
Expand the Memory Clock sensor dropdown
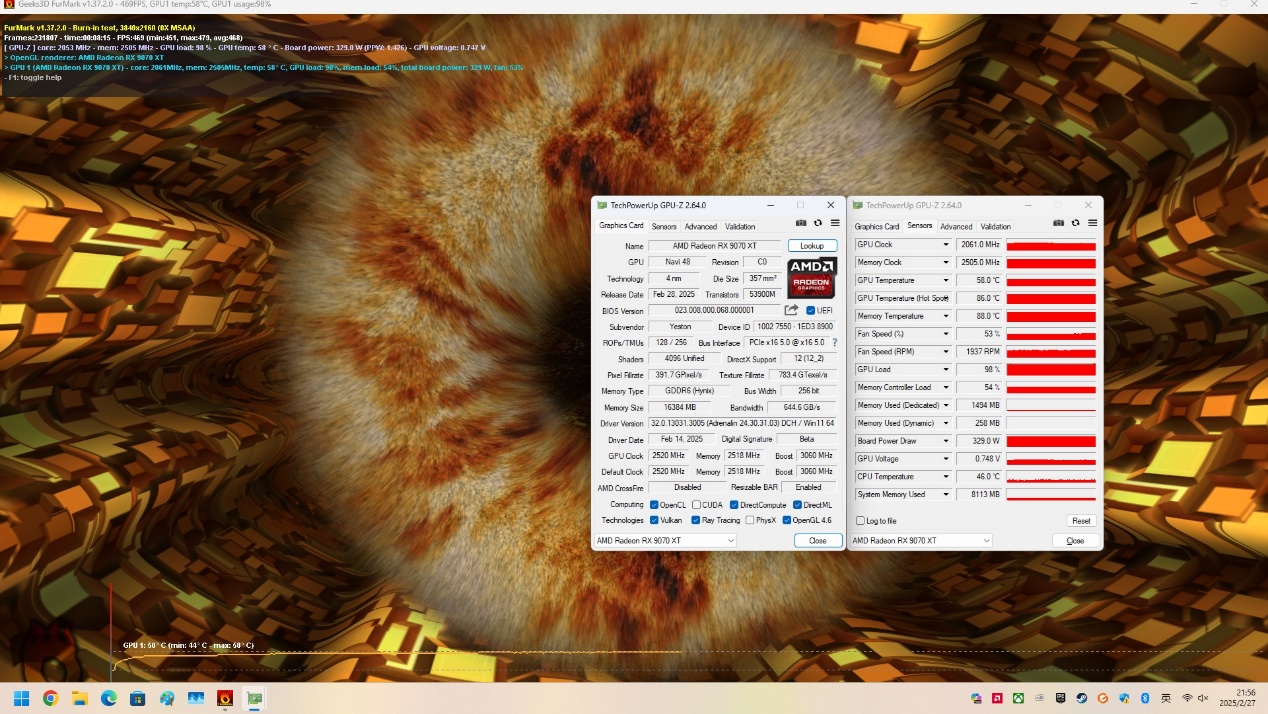[x=946, y=262]
